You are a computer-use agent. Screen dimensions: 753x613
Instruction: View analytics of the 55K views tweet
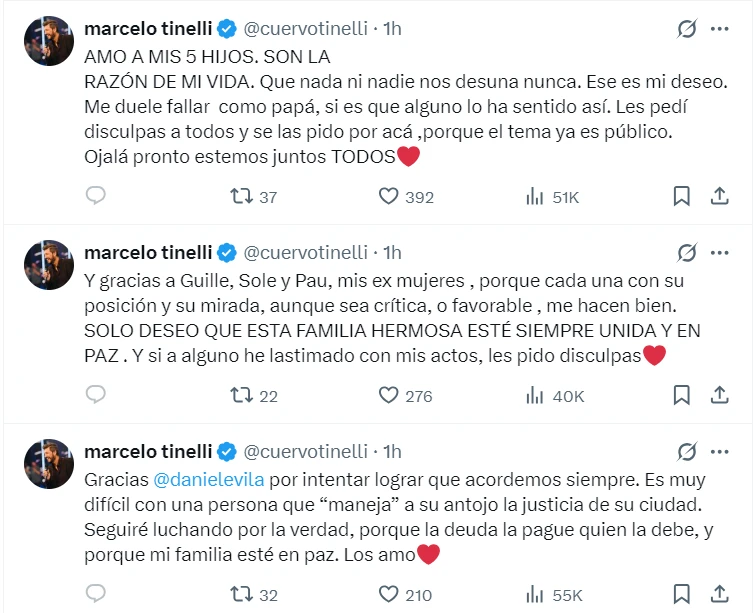coord(535,595)
